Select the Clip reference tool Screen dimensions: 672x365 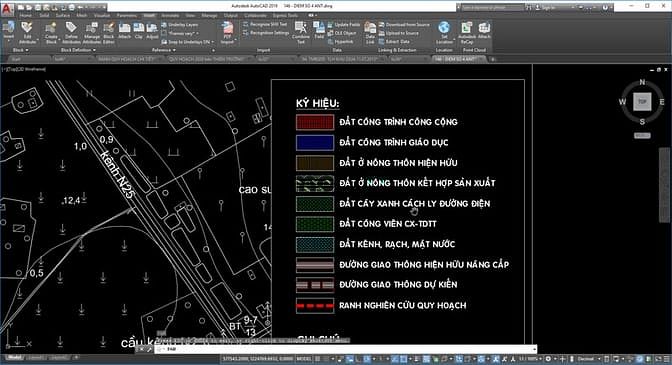[x=138, y=31]
